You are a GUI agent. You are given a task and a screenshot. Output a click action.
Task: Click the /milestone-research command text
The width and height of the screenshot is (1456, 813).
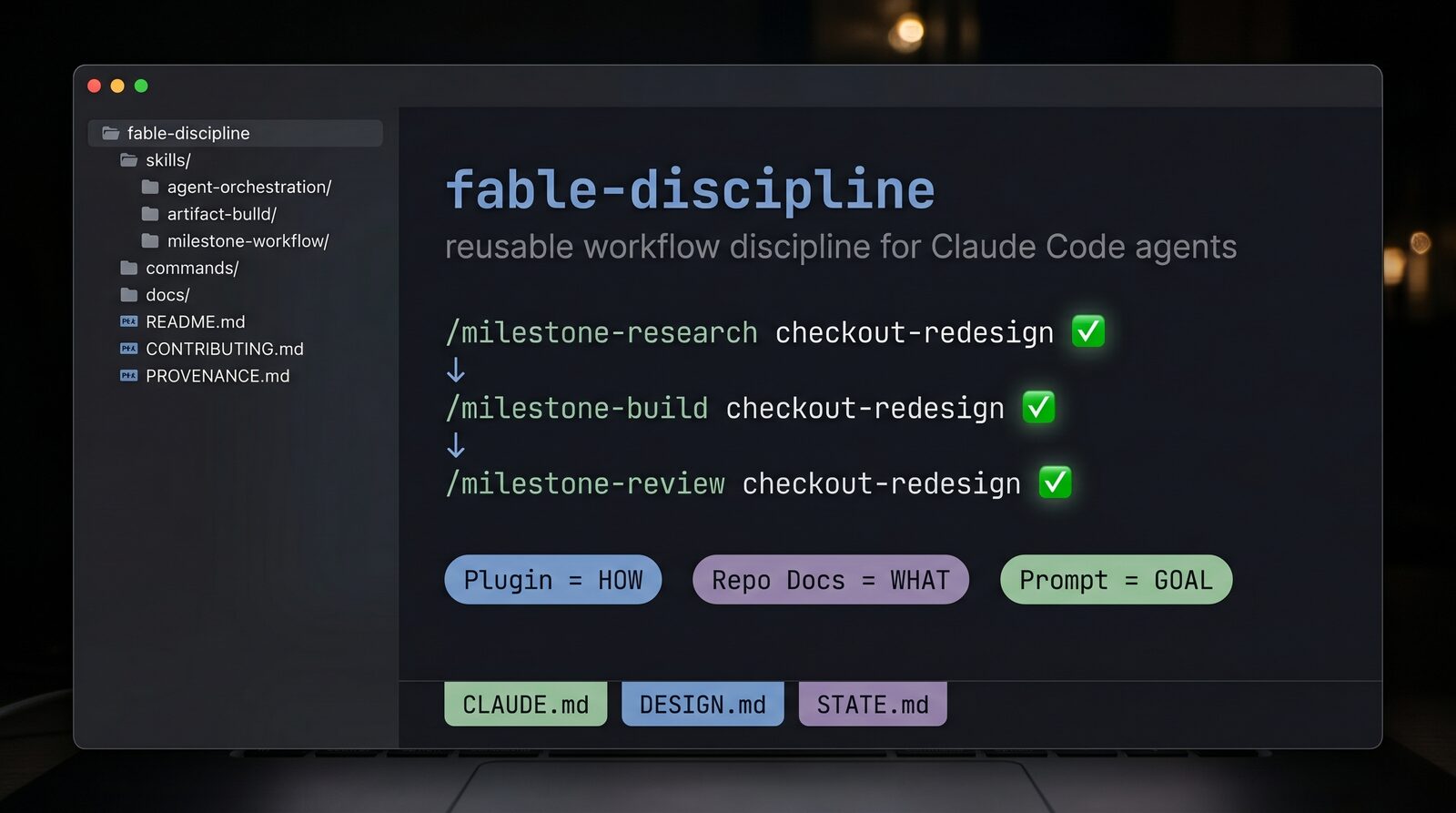coord(602,333)
